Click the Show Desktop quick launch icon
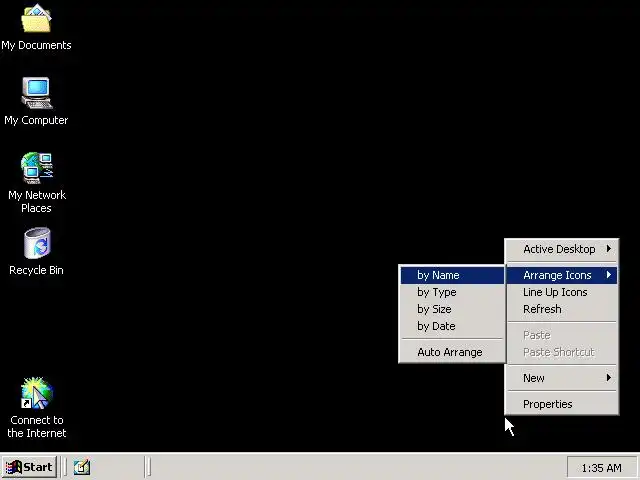This screenshot has width=640, height=480. point(82,467)
